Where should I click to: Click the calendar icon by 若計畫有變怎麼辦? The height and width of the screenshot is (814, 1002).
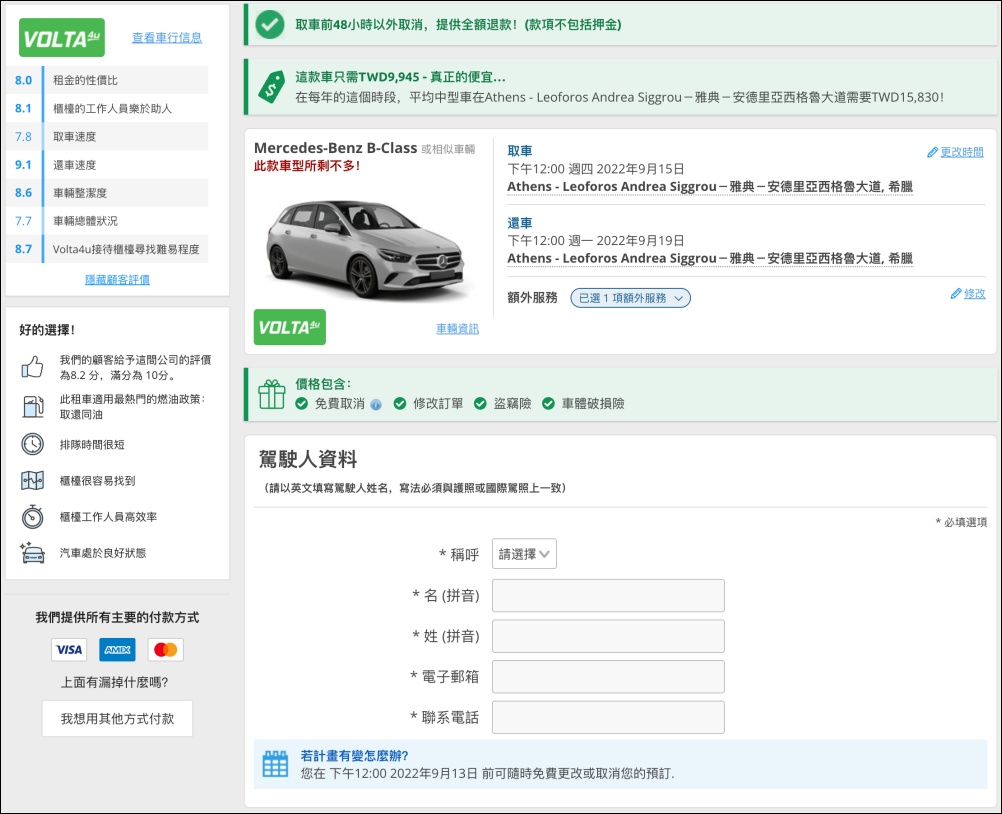click(x=275, y=764)
